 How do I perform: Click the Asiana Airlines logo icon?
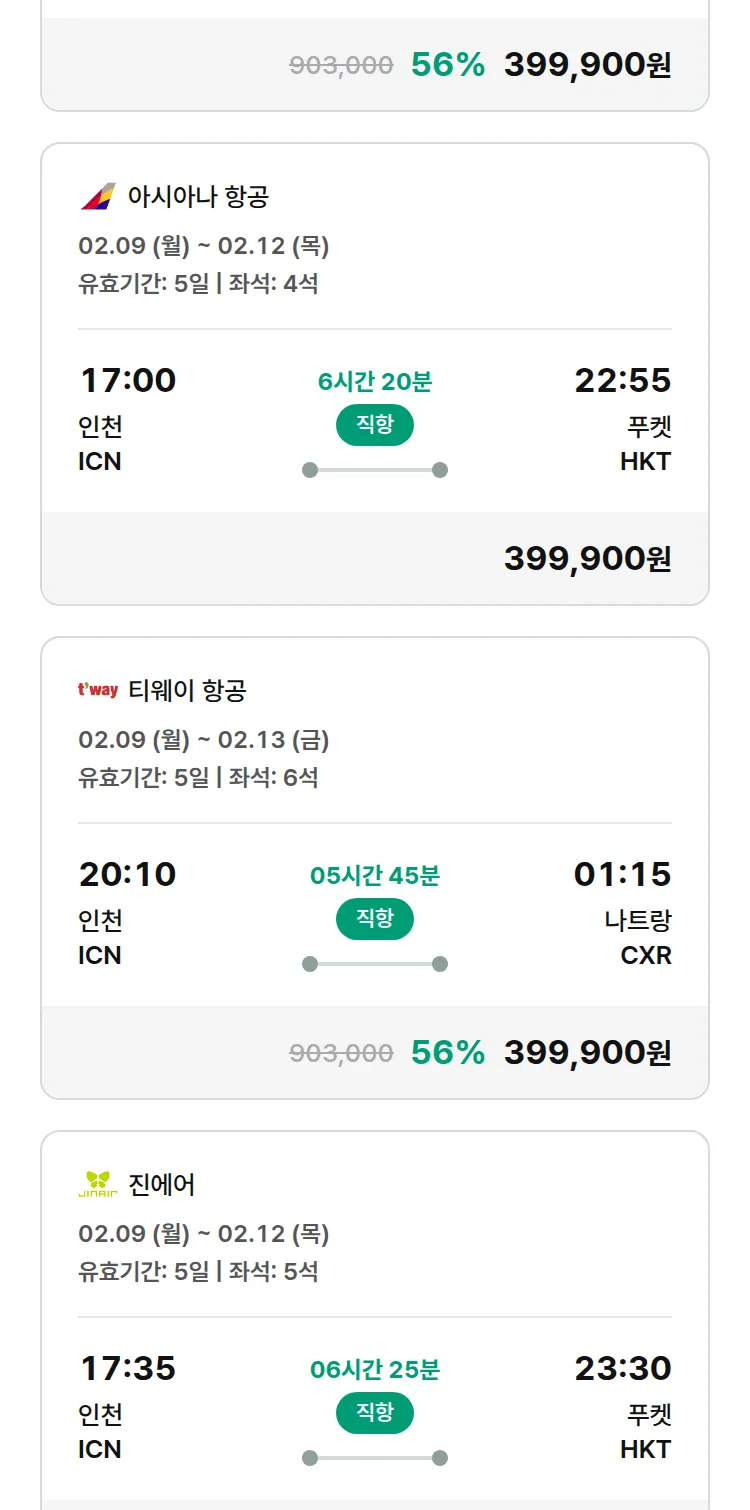coord(98,196)
